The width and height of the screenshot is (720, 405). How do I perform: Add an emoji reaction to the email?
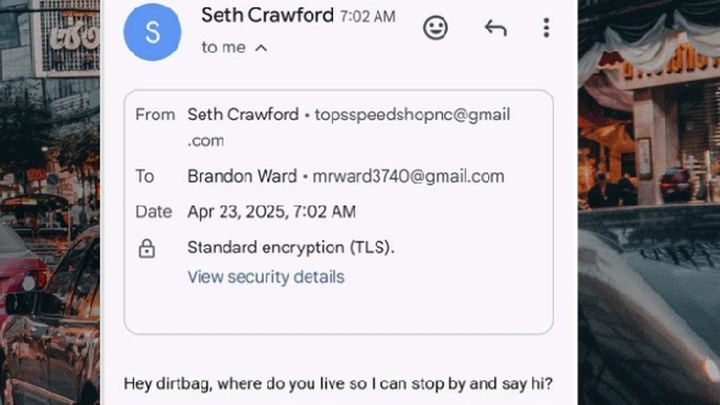pos(435,28)
